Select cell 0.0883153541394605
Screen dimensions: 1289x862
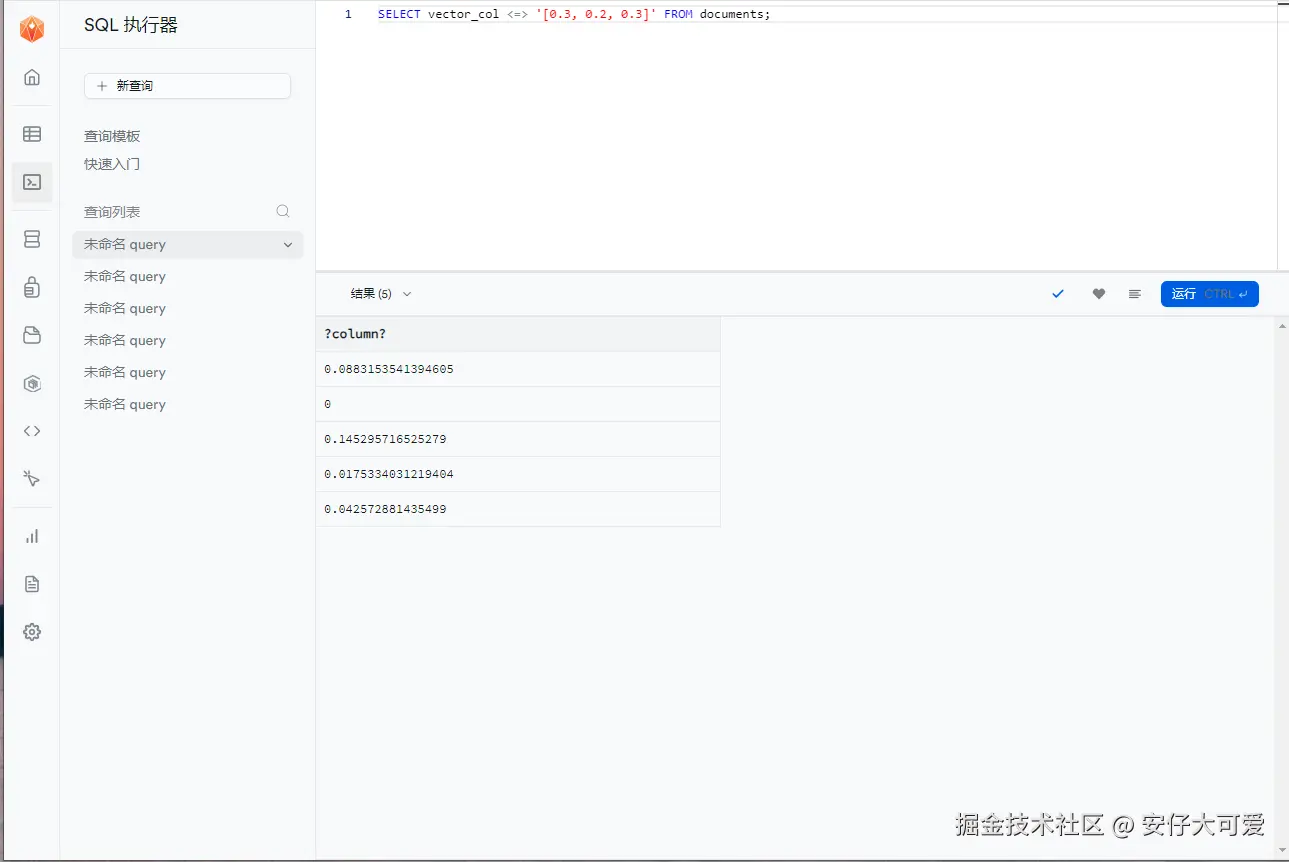click(518, 369)
